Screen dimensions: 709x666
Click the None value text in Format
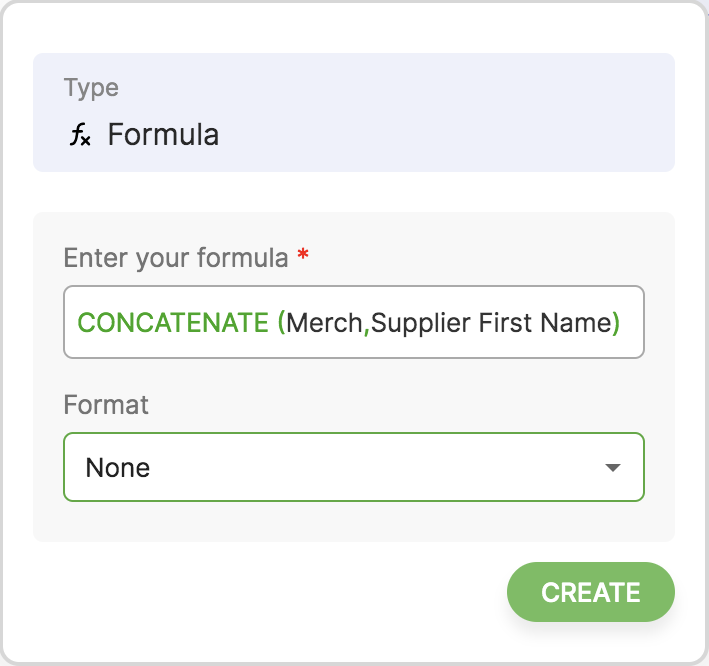pyautogui.click(x=118, y=467)
